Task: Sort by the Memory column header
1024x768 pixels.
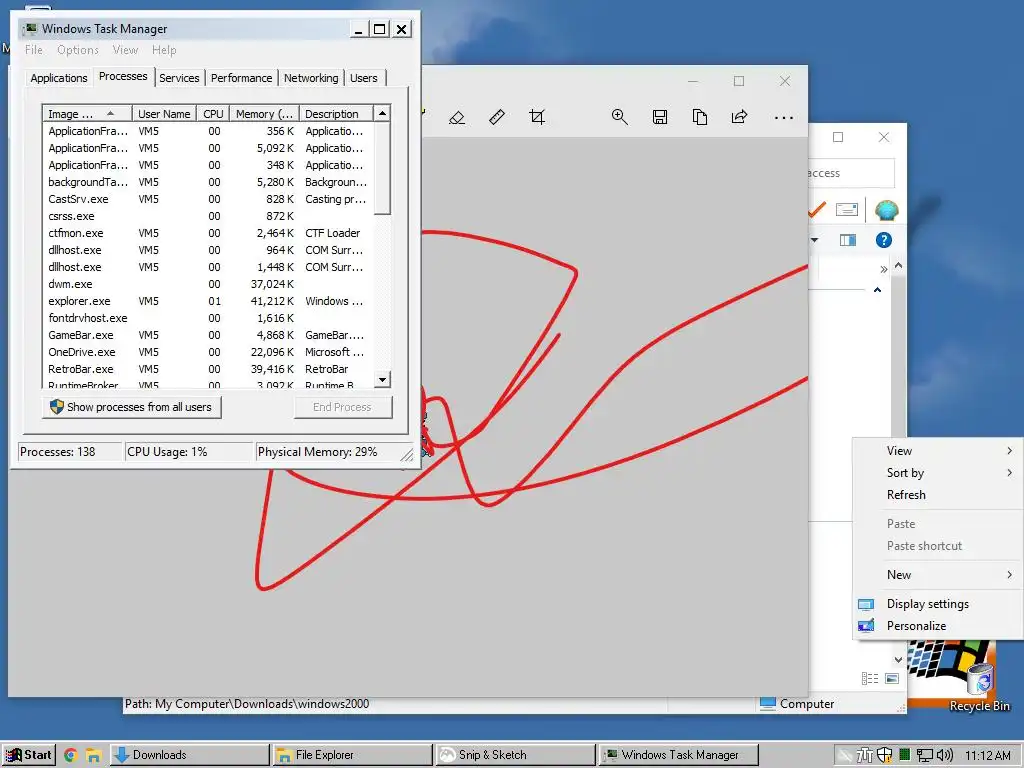Action: (x=264, y=114)
